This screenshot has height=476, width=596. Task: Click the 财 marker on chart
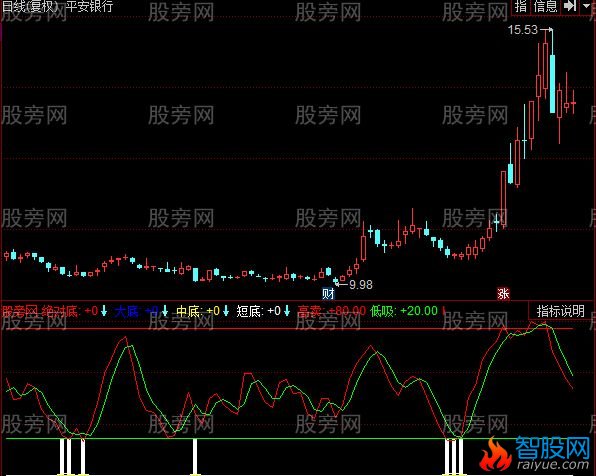(x=328, y=294)
